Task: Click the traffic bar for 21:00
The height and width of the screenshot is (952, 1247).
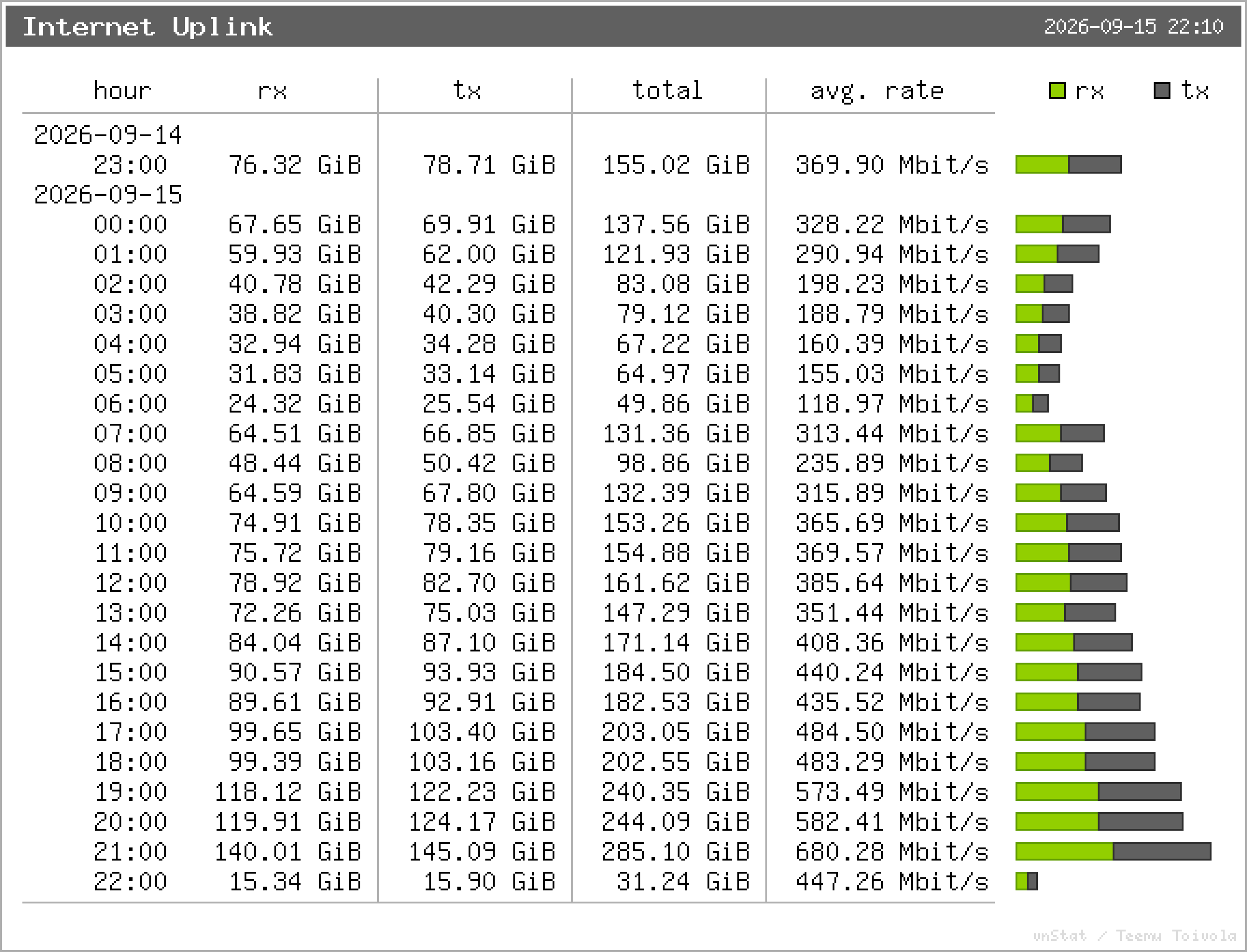Action: point(1113,851)
